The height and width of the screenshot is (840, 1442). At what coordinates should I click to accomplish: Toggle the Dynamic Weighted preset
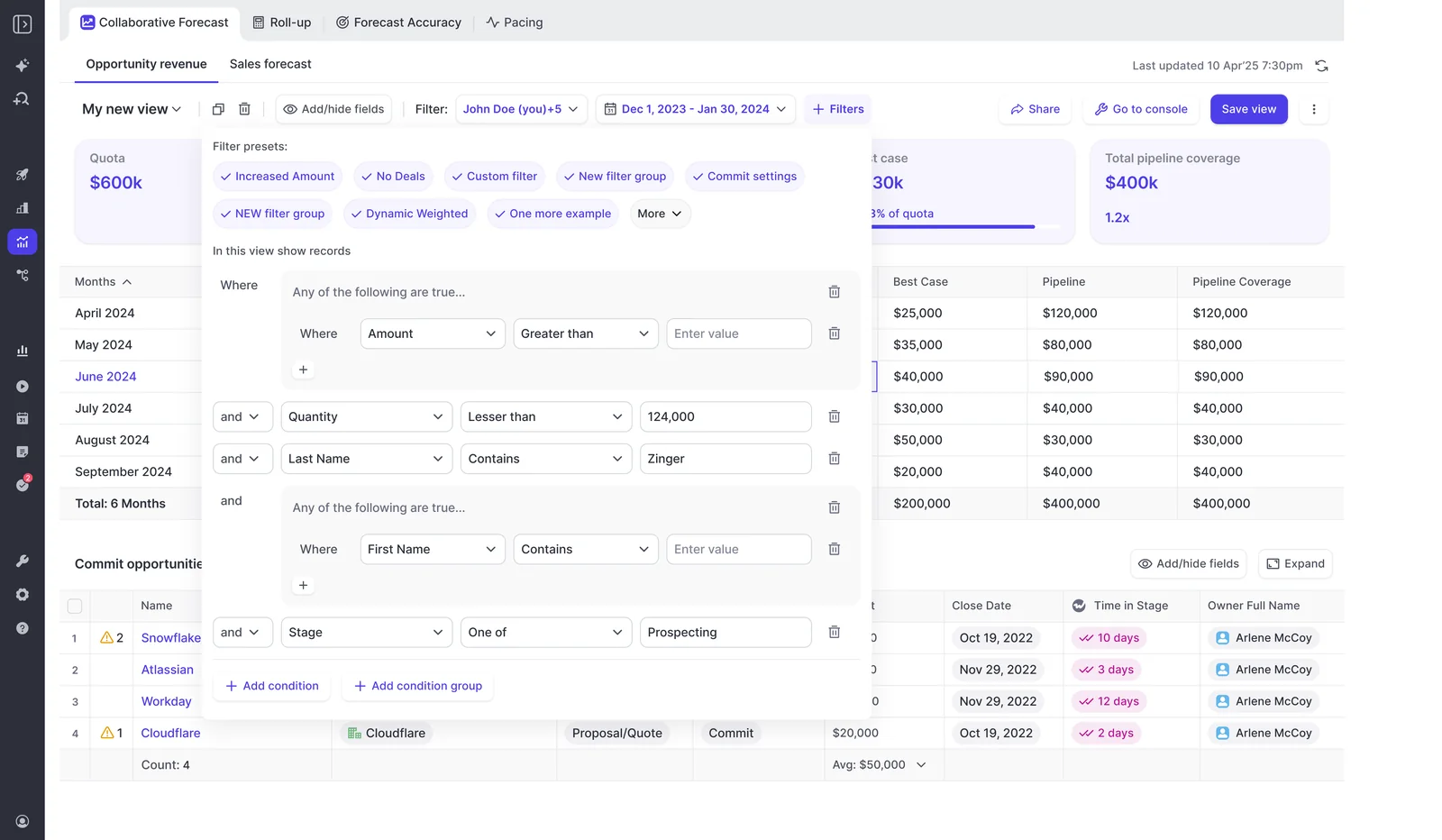pos(410,214)
